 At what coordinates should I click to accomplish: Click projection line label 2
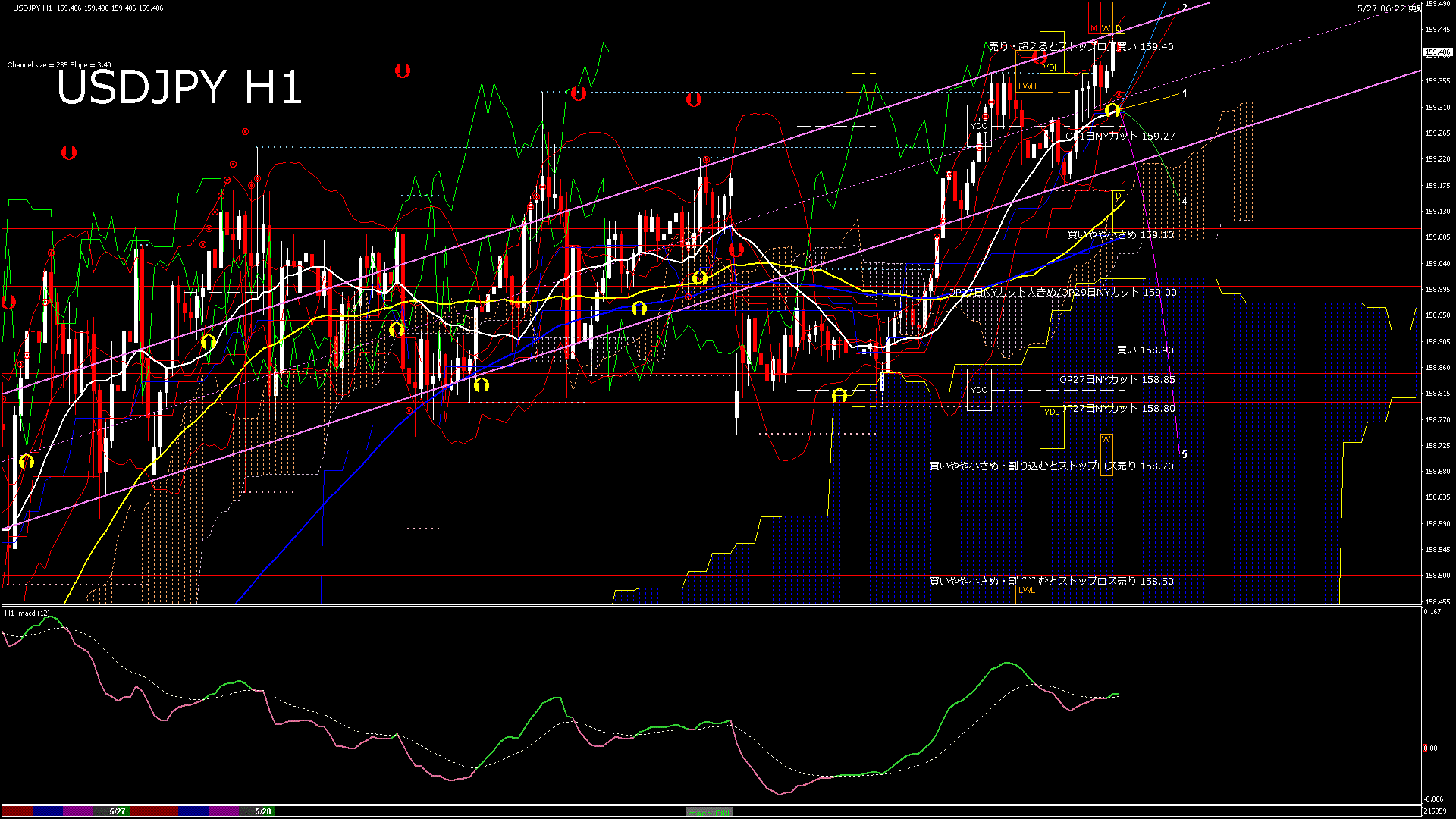pos(1185,8)
